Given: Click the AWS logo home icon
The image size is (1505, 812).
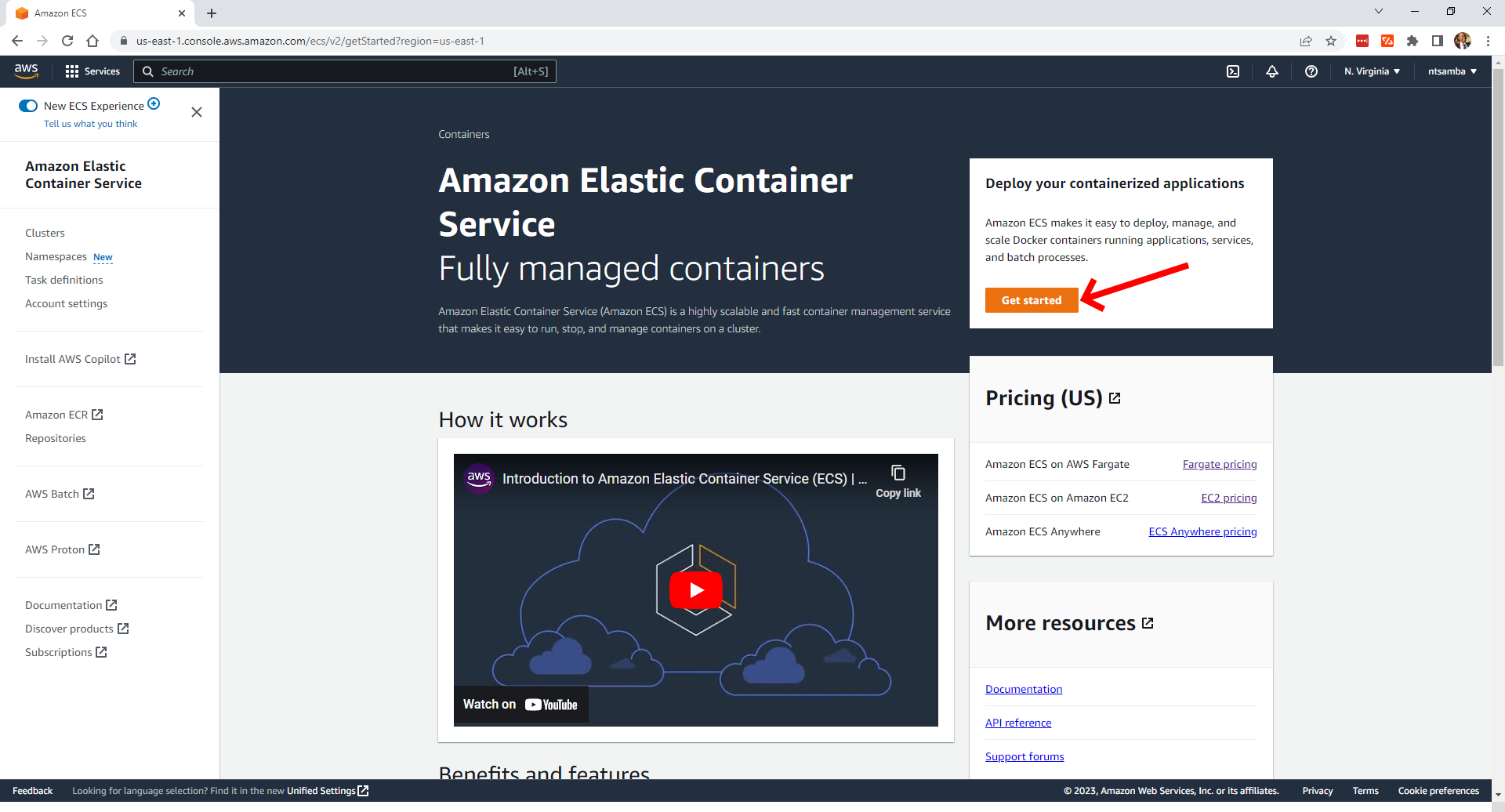Looking at the screenshot, I should (x=26, y=71).
